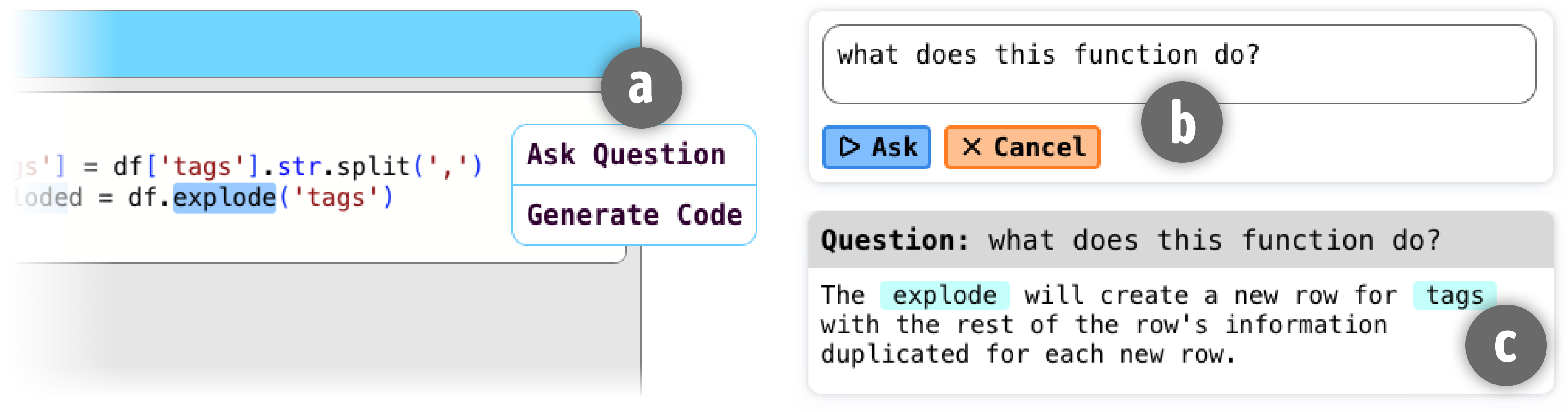
Task: Click the circled letter c badge
Action: click(x=1505, y=345)
